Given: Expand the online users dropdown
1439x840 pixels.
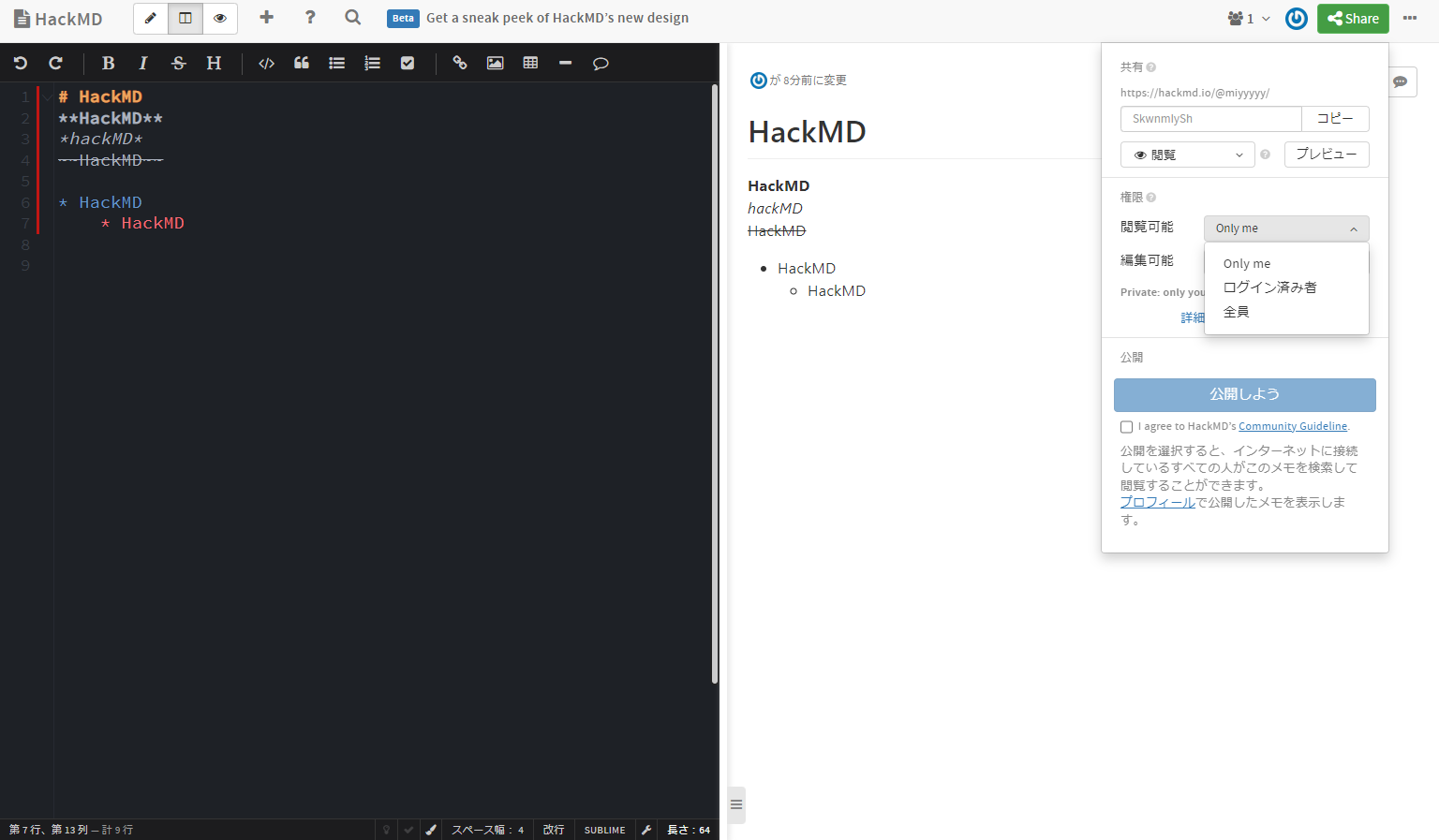Looking at the screenshot, I should pyautogui.click(x=1248, y=18).
